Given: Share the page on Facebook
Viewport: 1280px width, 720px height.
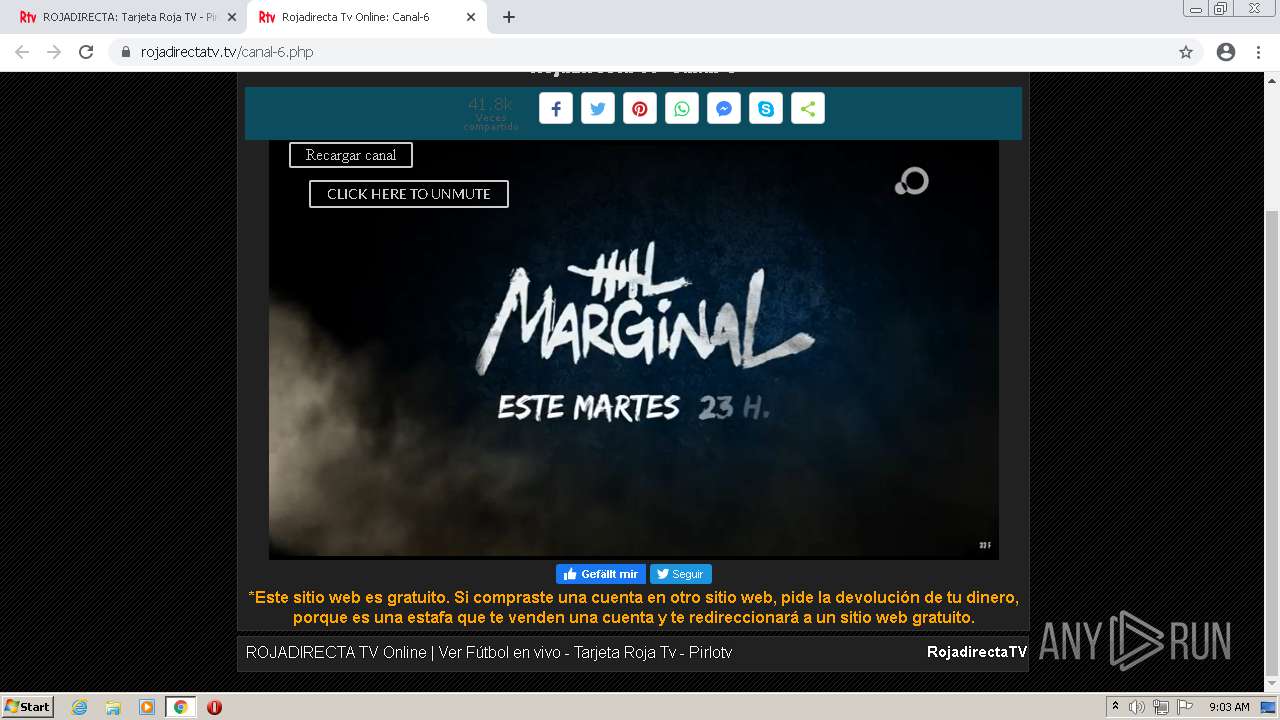Looking at the screenshot, I should coord(556,109).
